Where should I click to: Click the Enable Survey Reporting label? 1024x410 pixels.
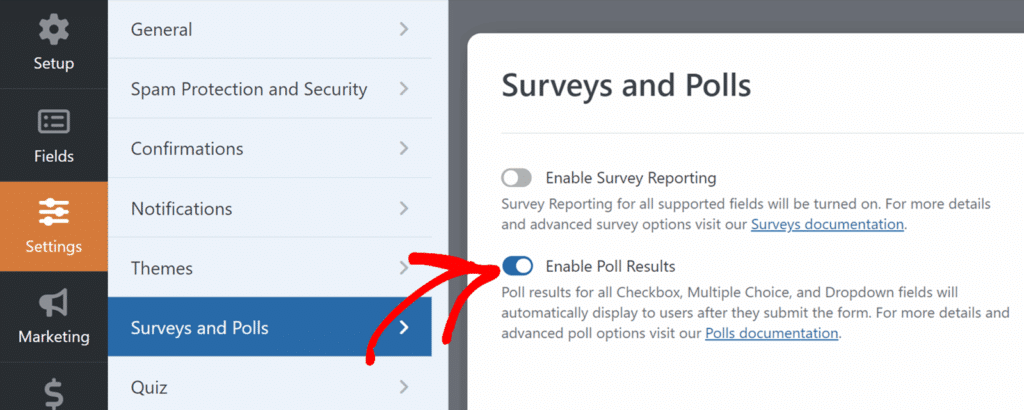(630, 178)
